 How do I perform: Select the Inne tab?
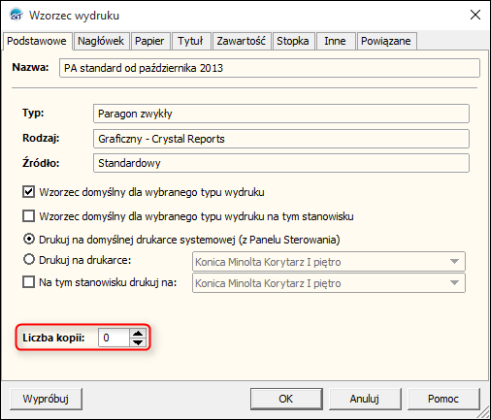pyautogui.click(x=335, y=41)
